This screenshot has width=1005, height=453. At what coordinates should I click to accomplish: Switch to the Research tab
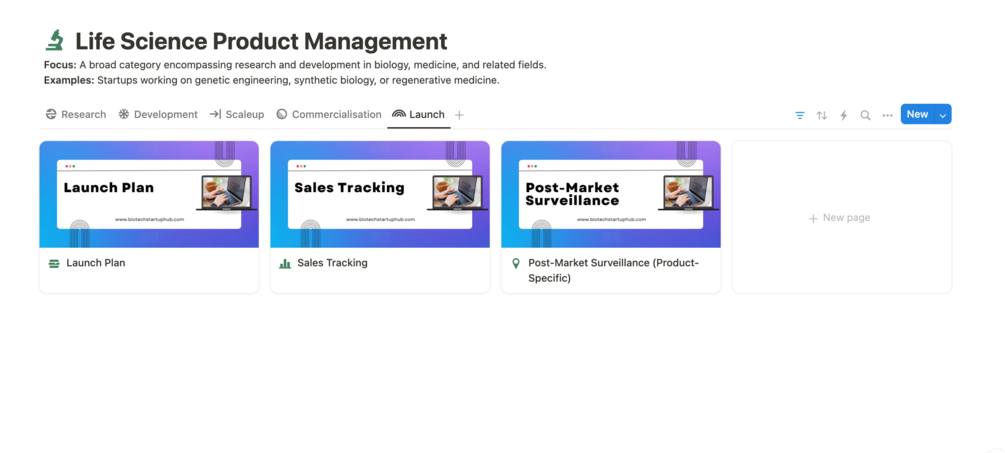pos(76,114)
